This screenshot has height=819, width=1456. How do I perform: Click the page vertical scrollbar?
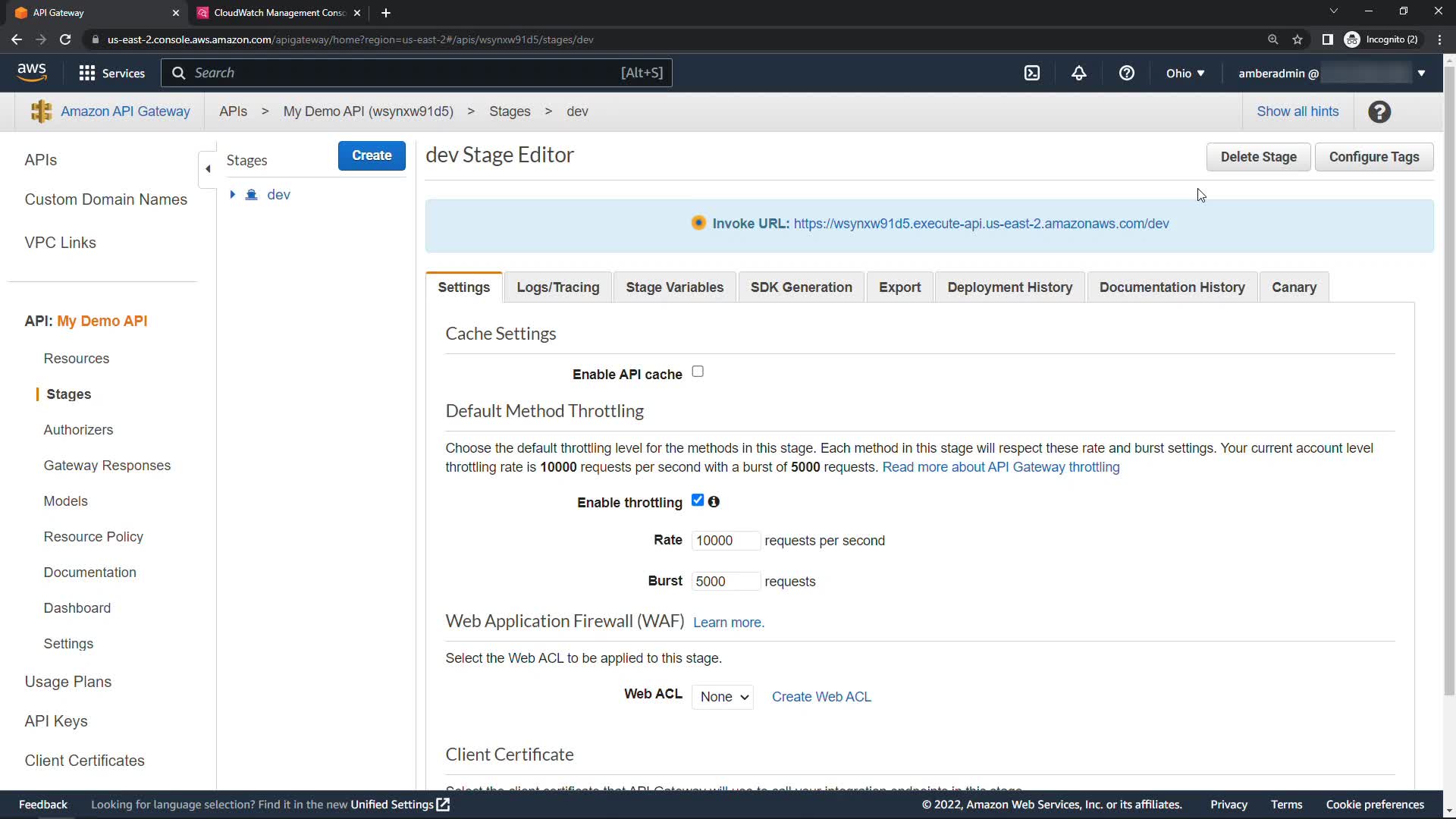[1449, 379]
